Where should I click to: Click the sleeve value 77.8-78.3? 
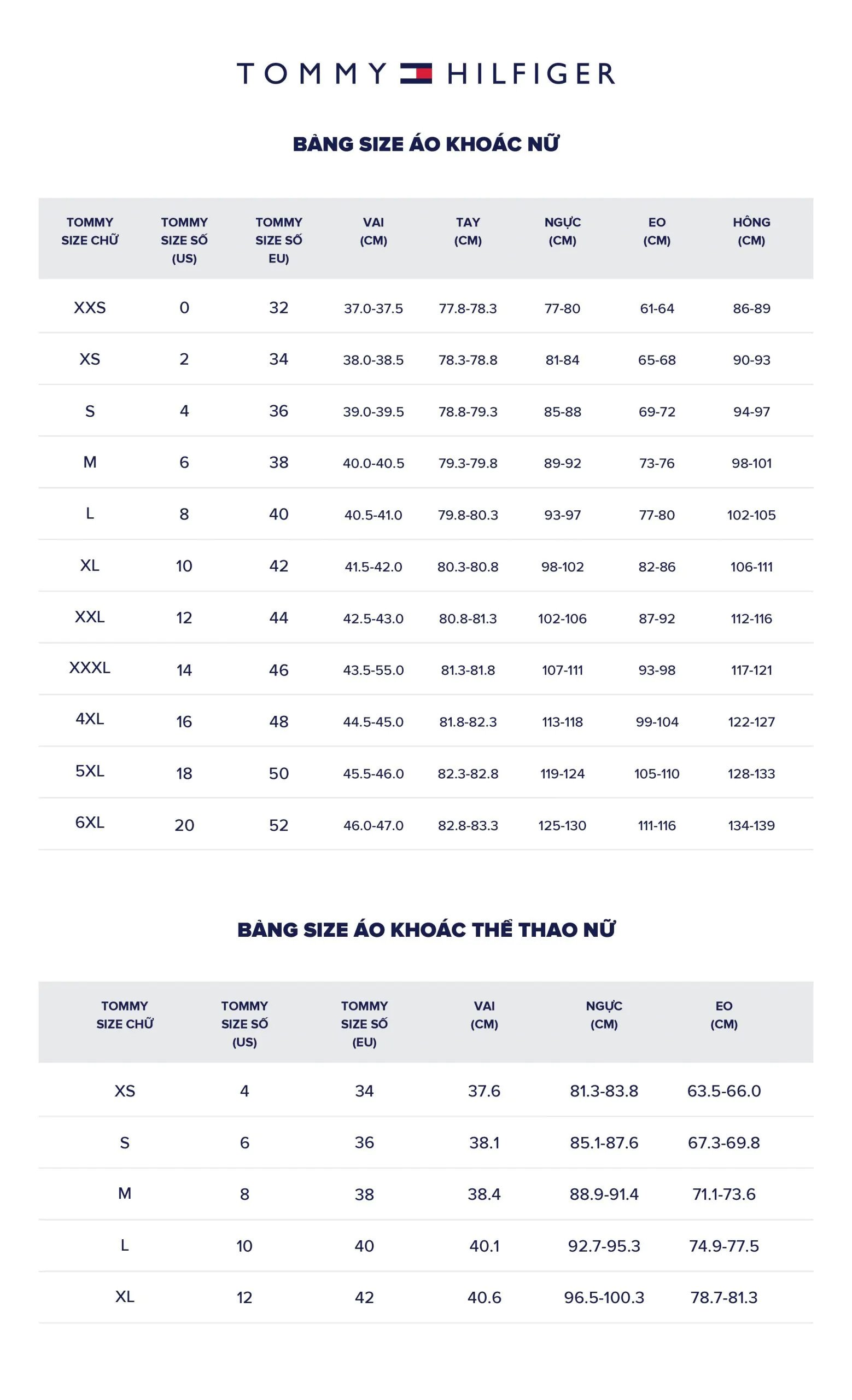(468, 309)
